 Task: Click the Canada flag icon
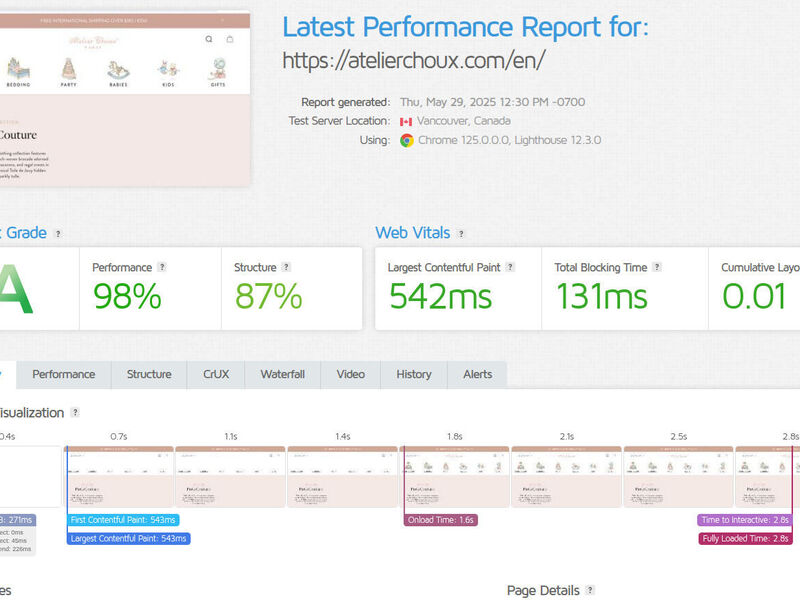click(406, 121)
